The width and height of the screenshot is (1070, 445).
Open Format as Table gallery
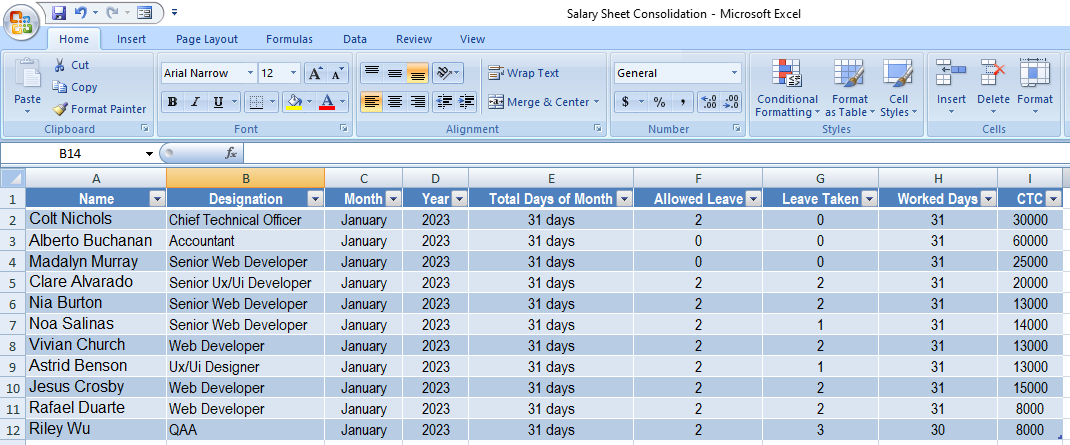[x=850, y=87]
